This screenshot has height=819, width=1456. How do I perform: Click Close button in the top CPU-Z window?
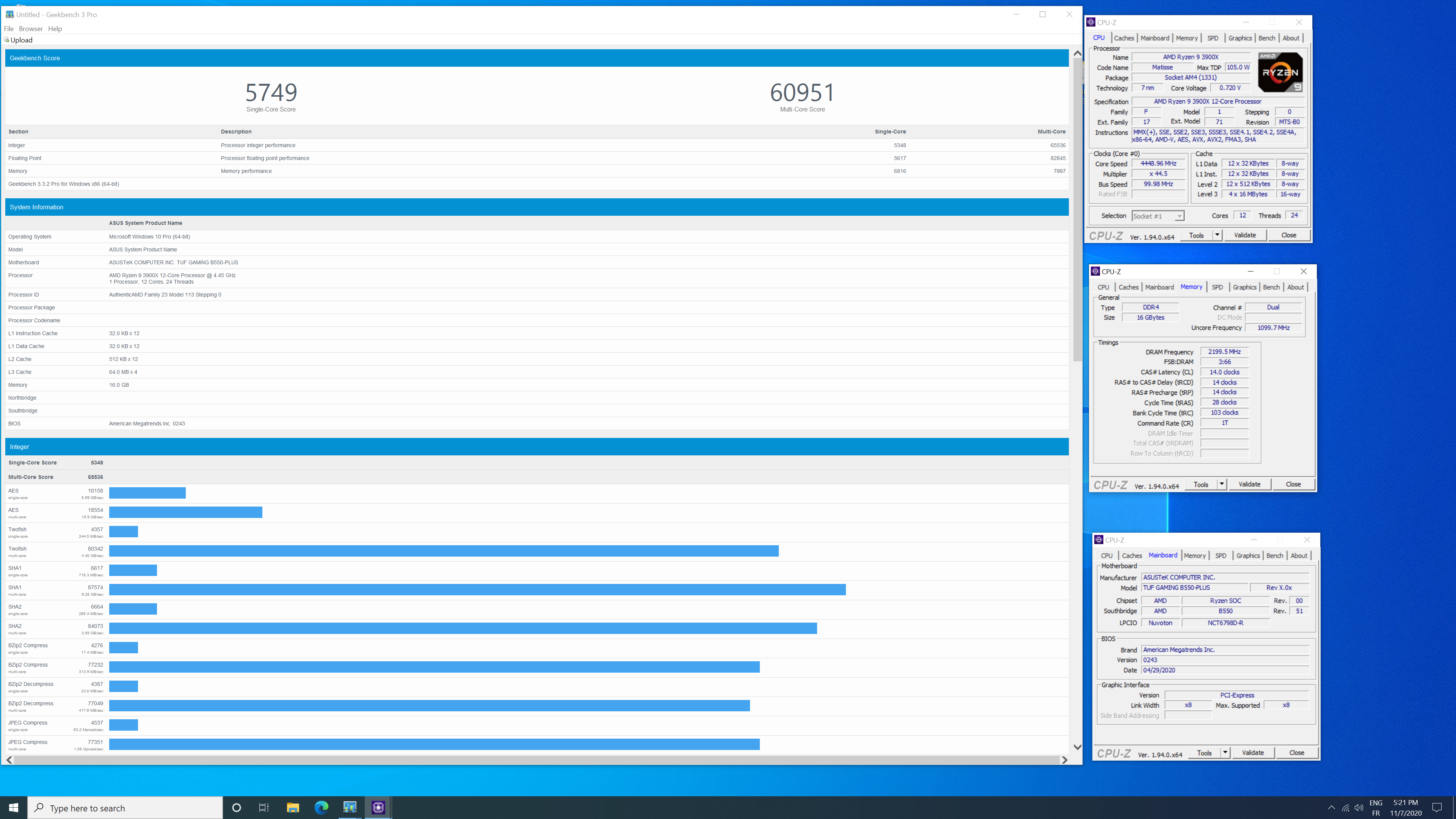point(1289,235)
